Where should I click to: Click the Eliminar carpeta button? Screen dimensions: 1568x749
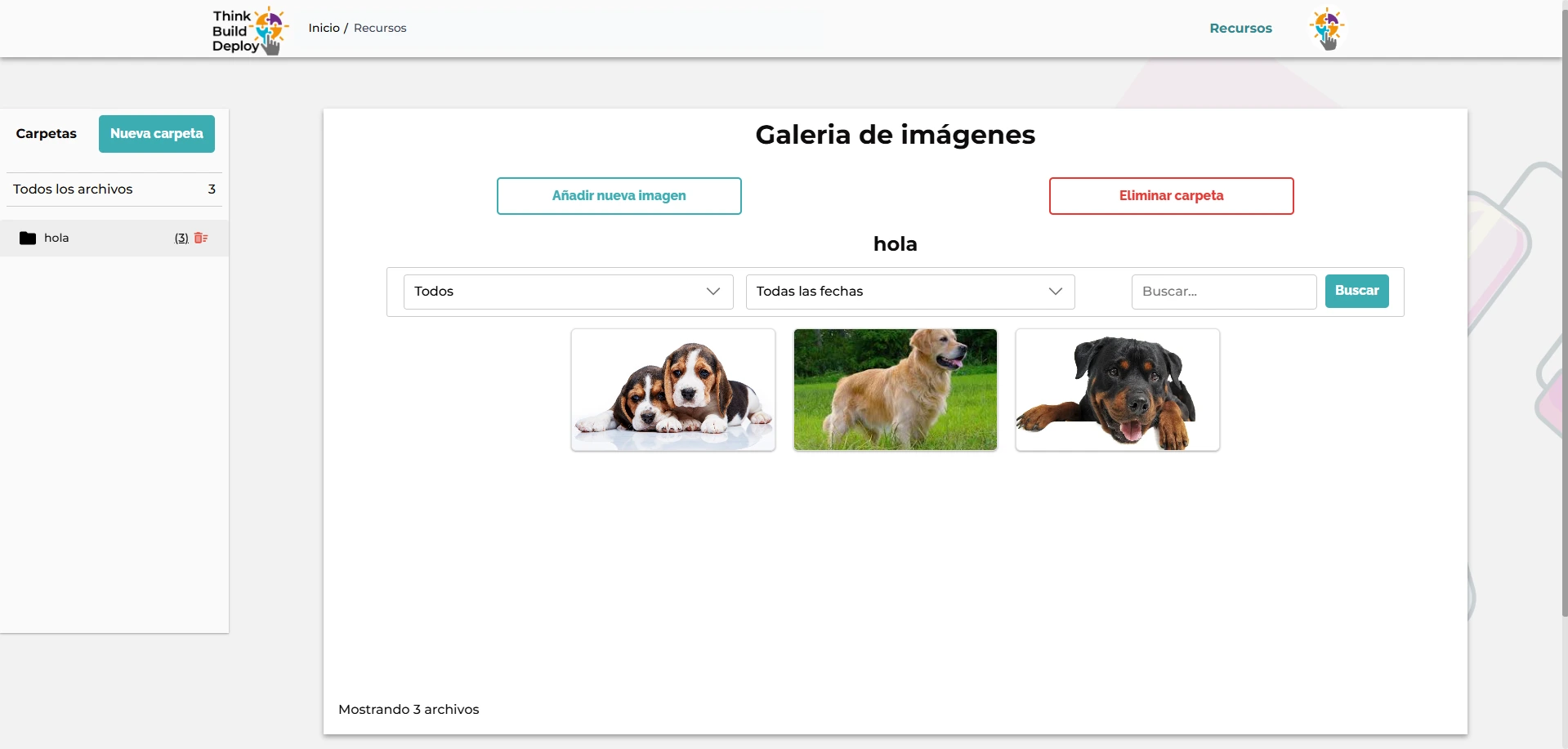[1171, 196]
